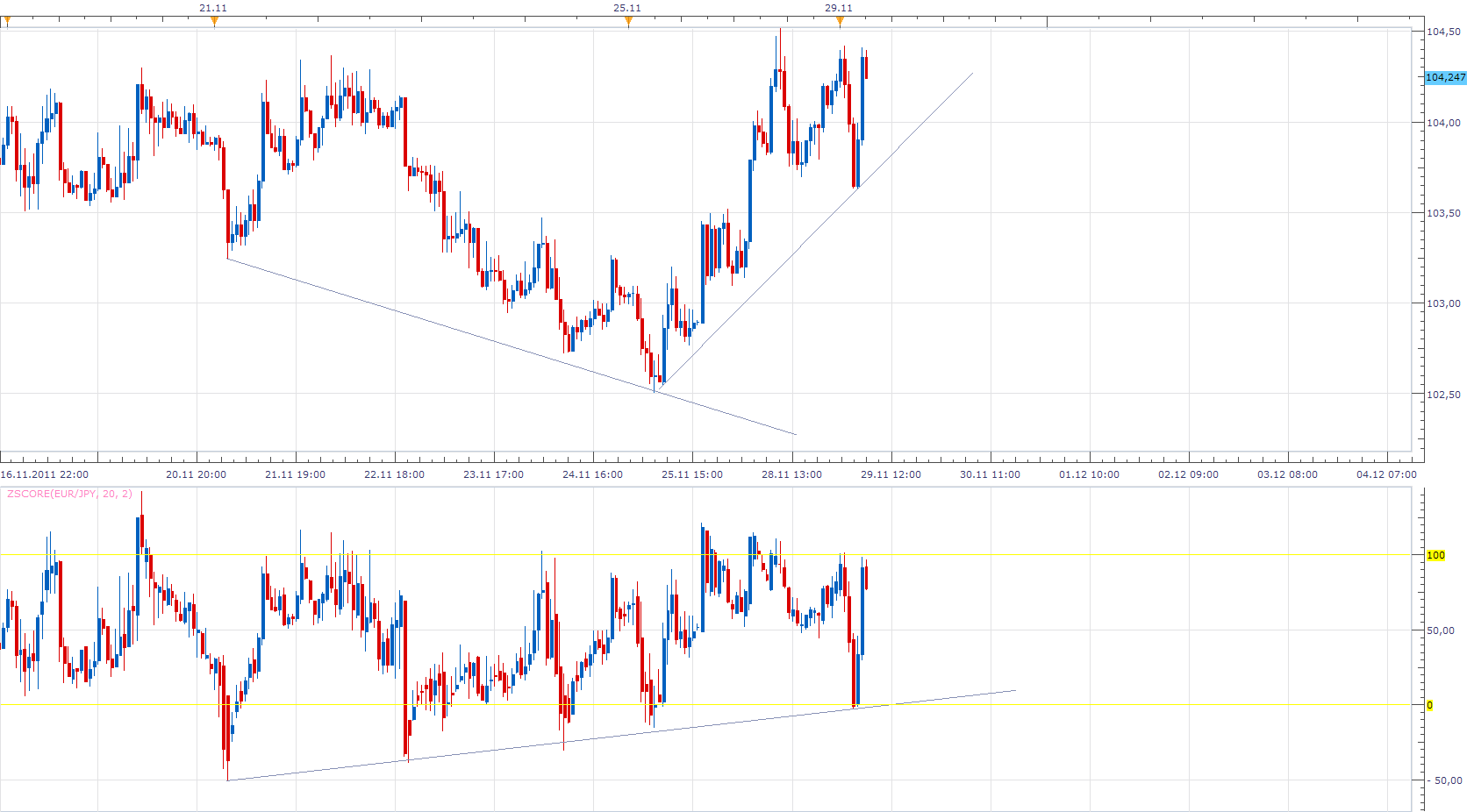1474x812 pixels.
Task: Select the rising trendline in the ZSCORE panel
Action: pyautogui.click(x=621, y=736)
